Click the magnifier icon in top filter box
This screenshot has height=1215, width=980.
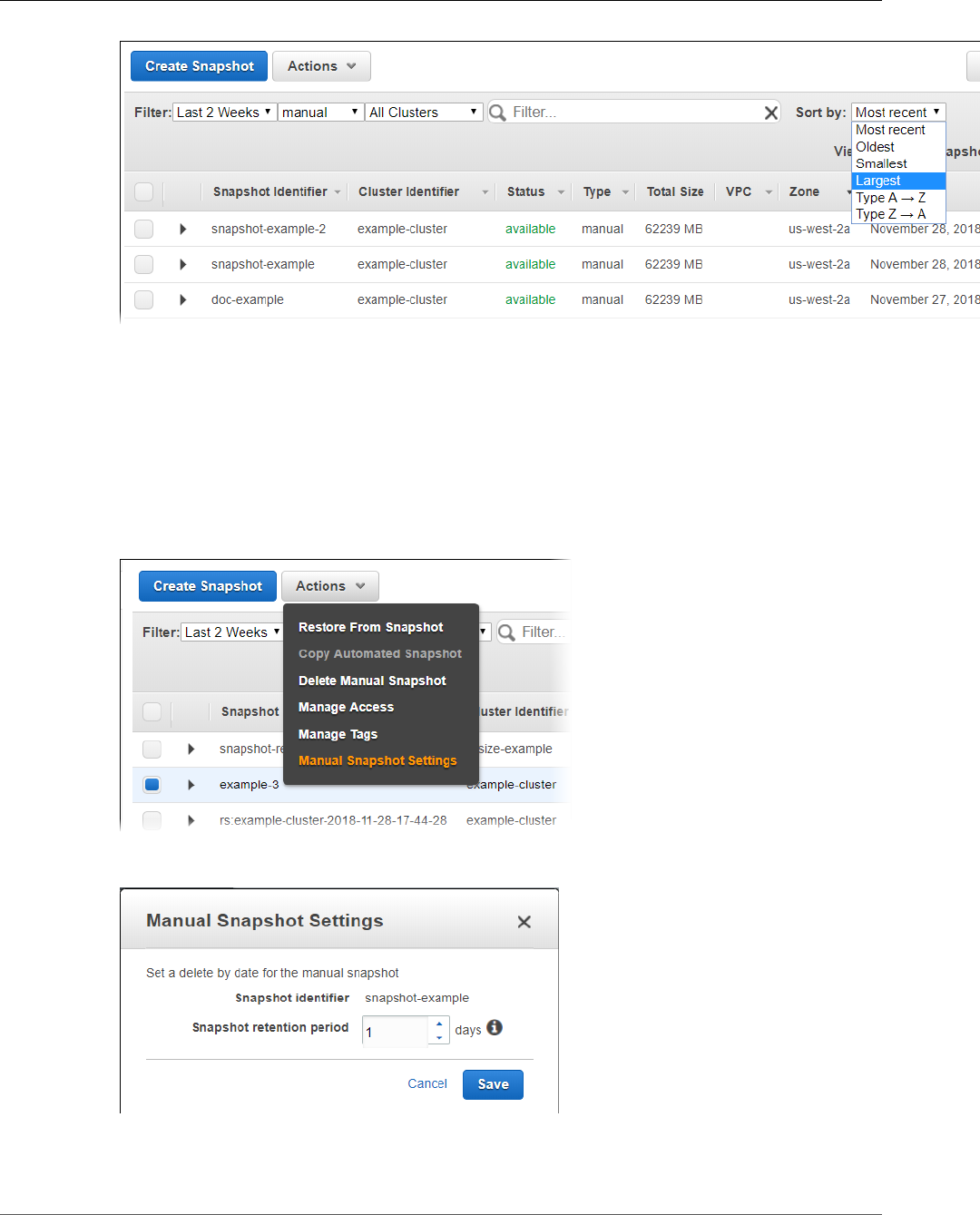tap(497, 113)
